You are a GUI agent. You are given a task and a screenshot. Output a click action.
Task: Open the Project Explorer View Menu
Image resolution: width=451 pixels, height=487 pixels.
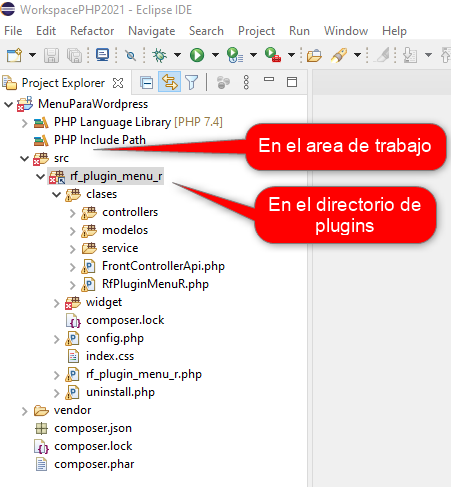(x=246, y=82)
